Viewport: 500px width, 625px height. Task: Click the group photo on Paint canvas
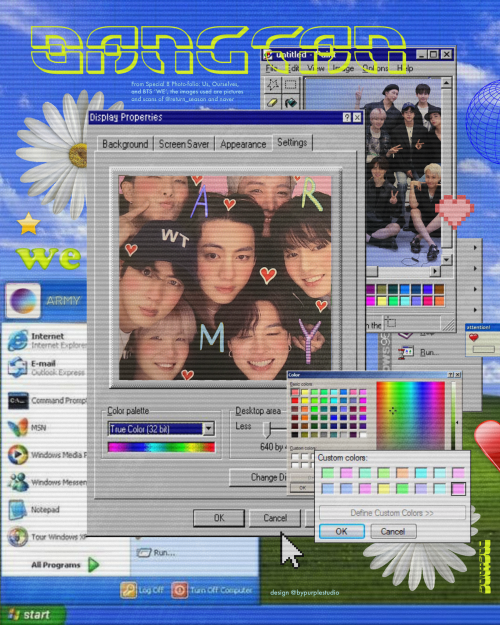[403, 171]
